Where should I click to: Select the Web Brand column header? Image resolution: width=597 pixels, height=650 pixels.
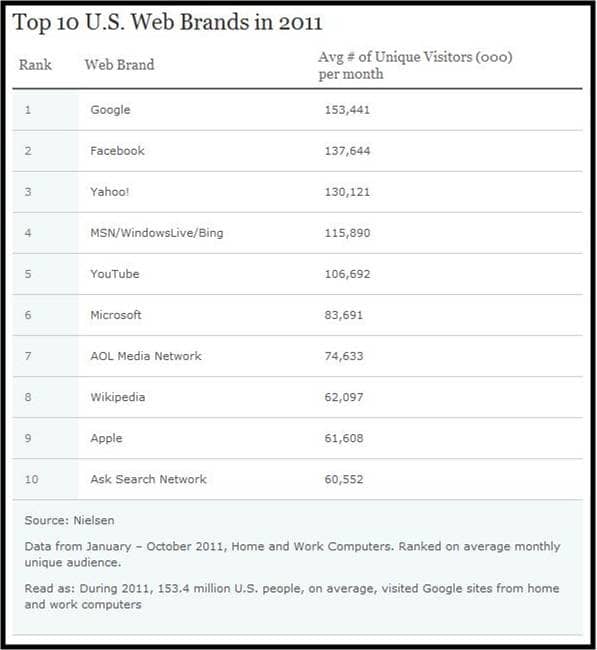tap(119, 65)
